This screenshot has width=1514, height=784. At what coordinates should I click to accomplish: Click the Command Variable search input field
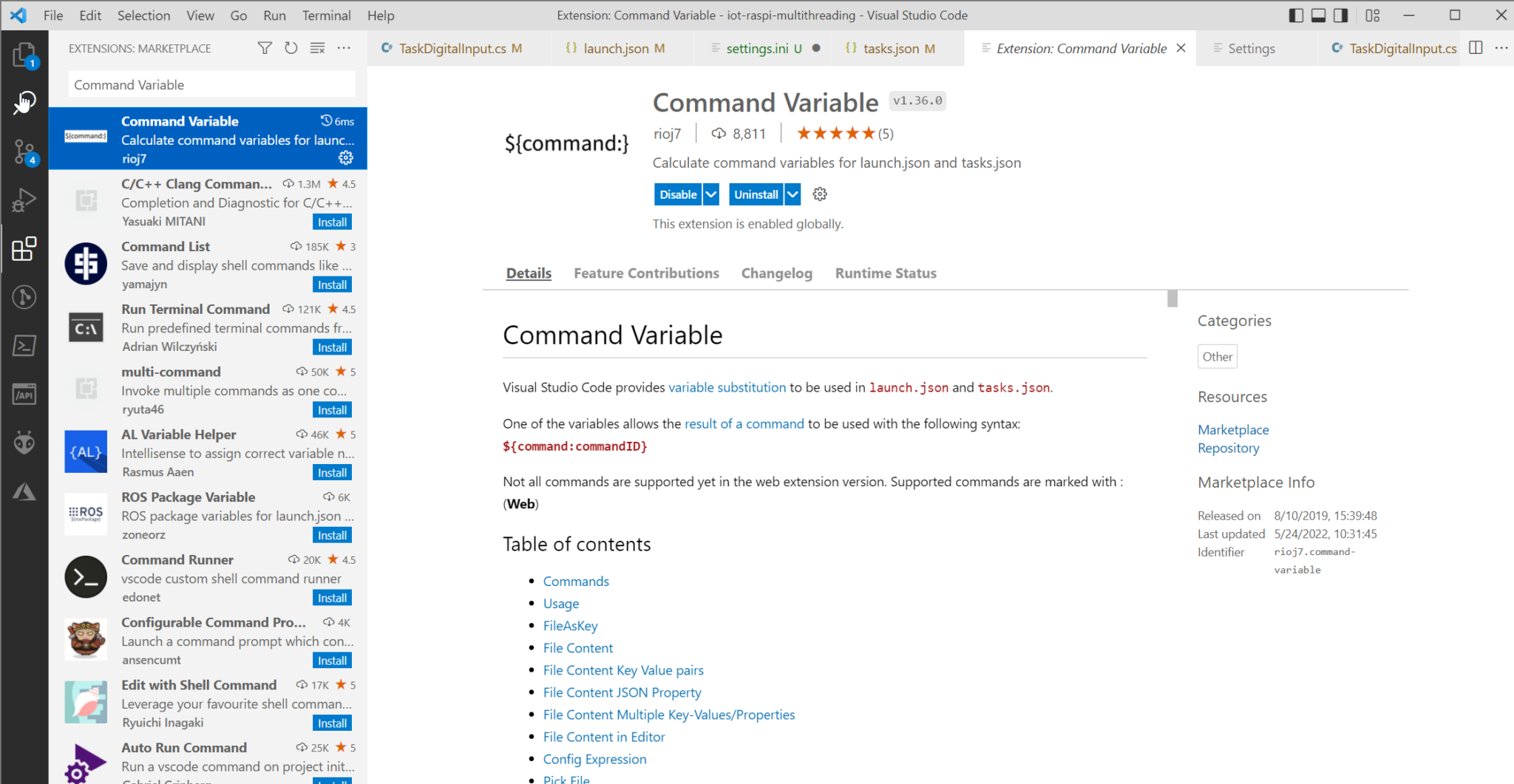(x=209, y=84)
